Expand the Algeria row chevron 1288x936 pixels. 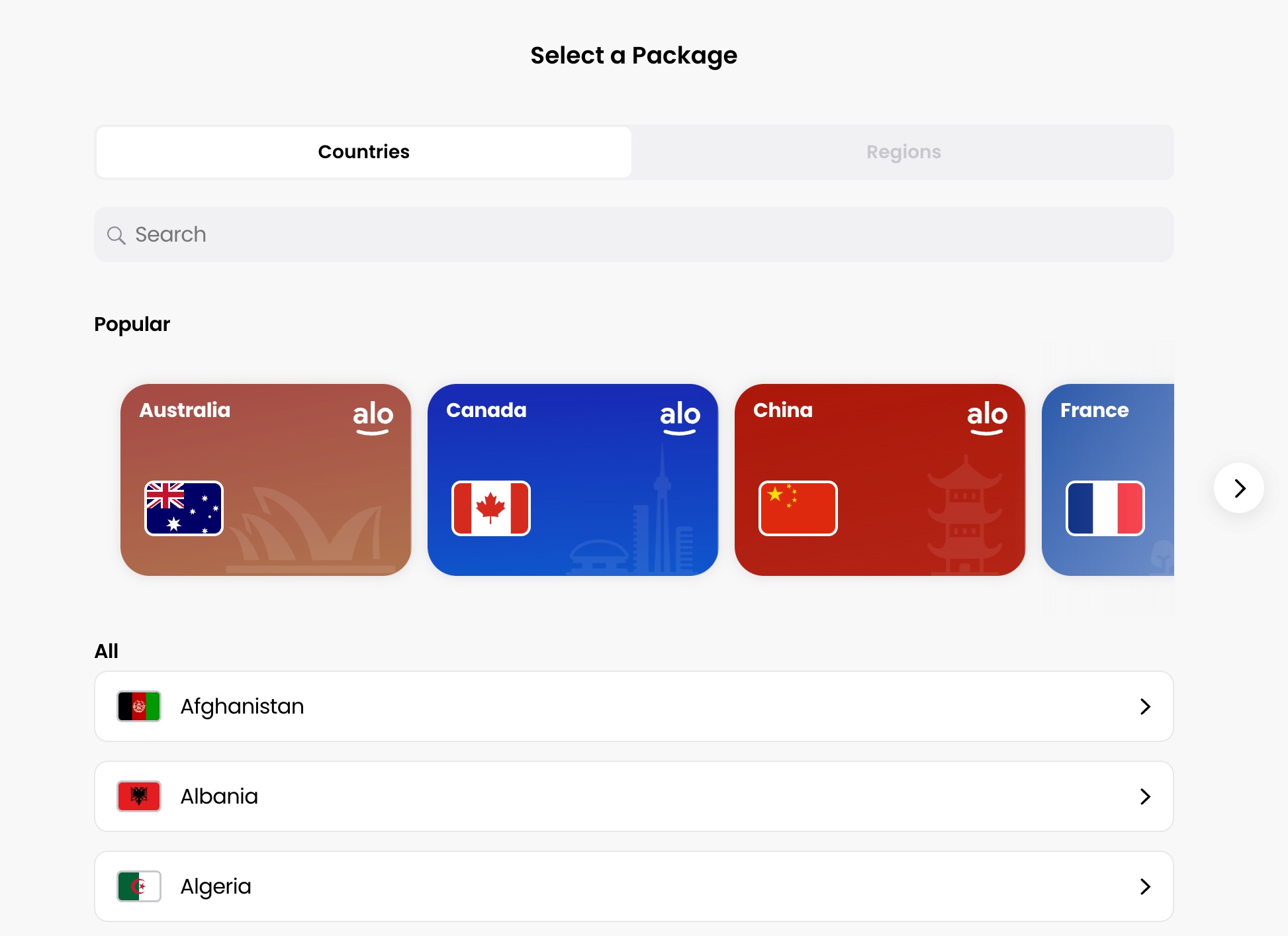click(1145, 886)
